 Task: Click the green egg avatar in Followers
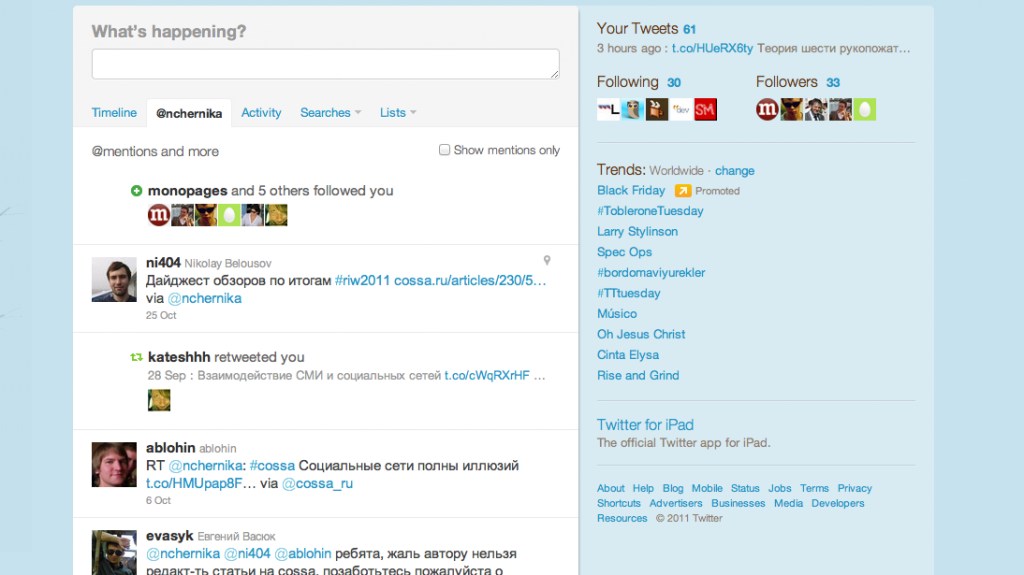pos(865,110)
